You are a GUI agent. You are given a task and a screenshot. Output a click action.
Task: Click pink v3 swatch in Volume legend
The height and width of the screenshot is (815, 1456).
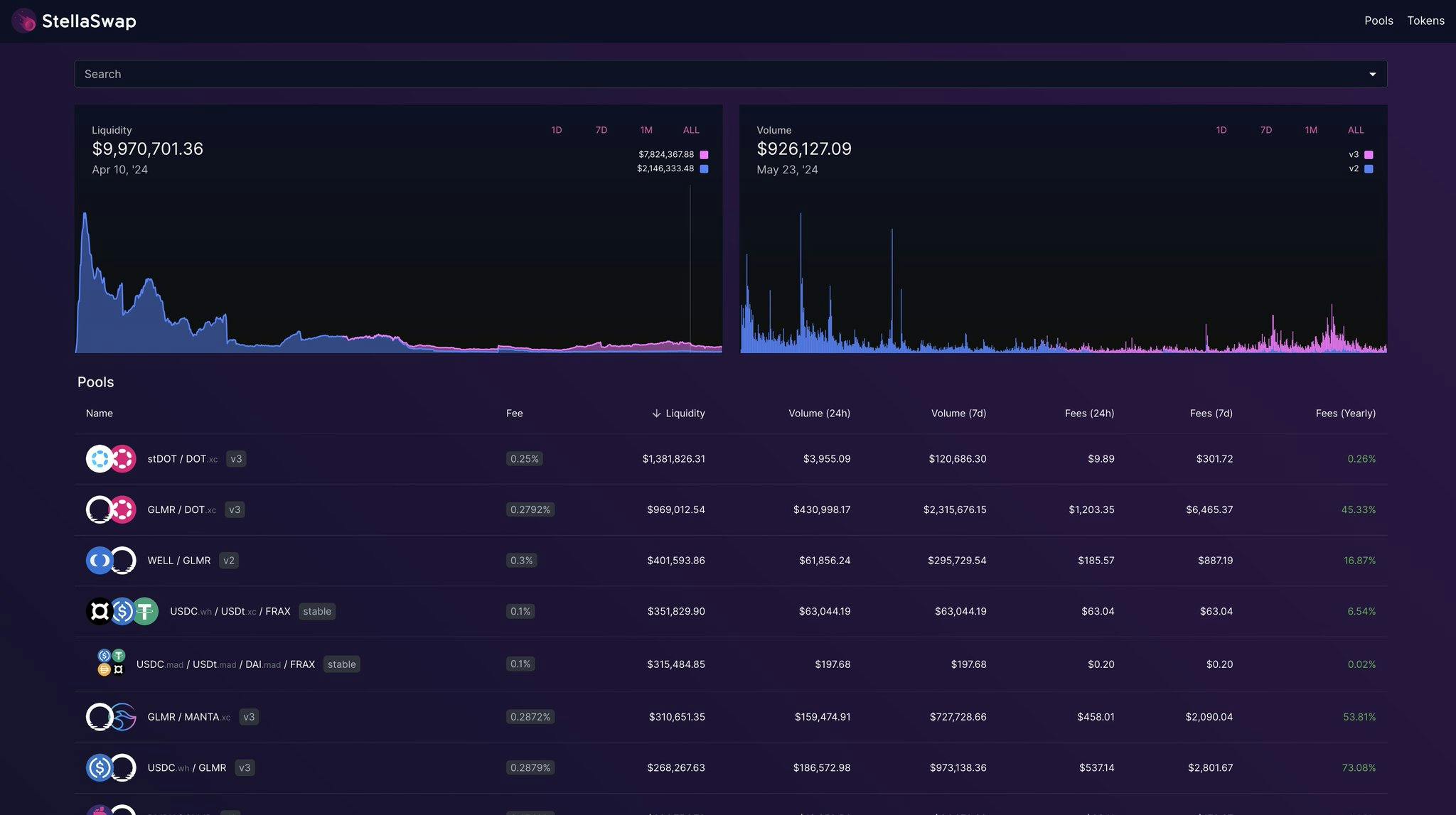pos(1369,154)
